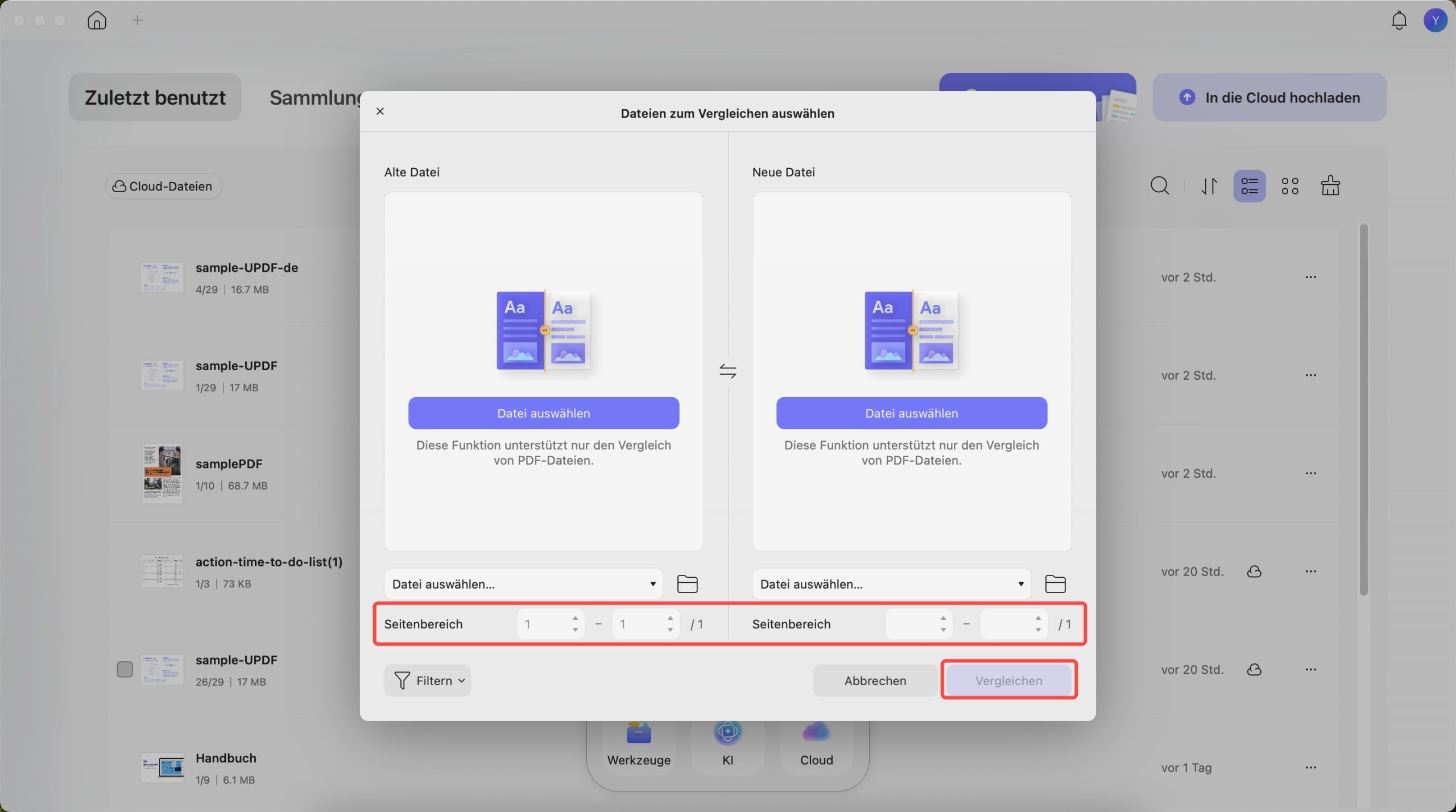This screenshot has height=812, width=1456.
Task: Click the clear list broom icon
Action: tap(1330, 186)
